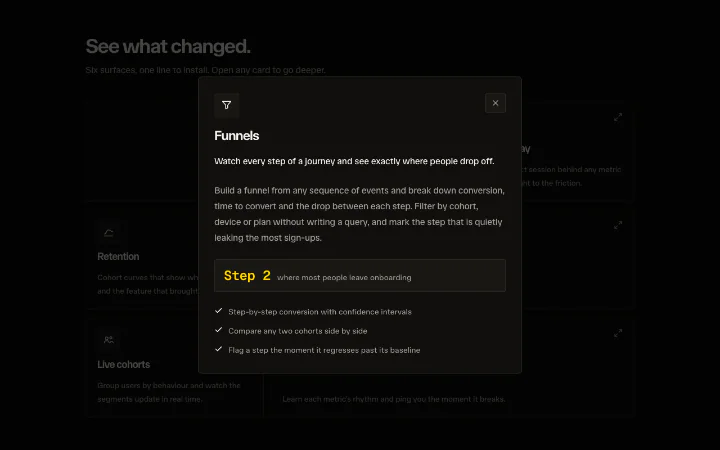Image resolution: width=720 pixels, height=450 pixels.
Task: Select 'Flag a step the moment it regresses' text
Action: click(x=294, y=350)
